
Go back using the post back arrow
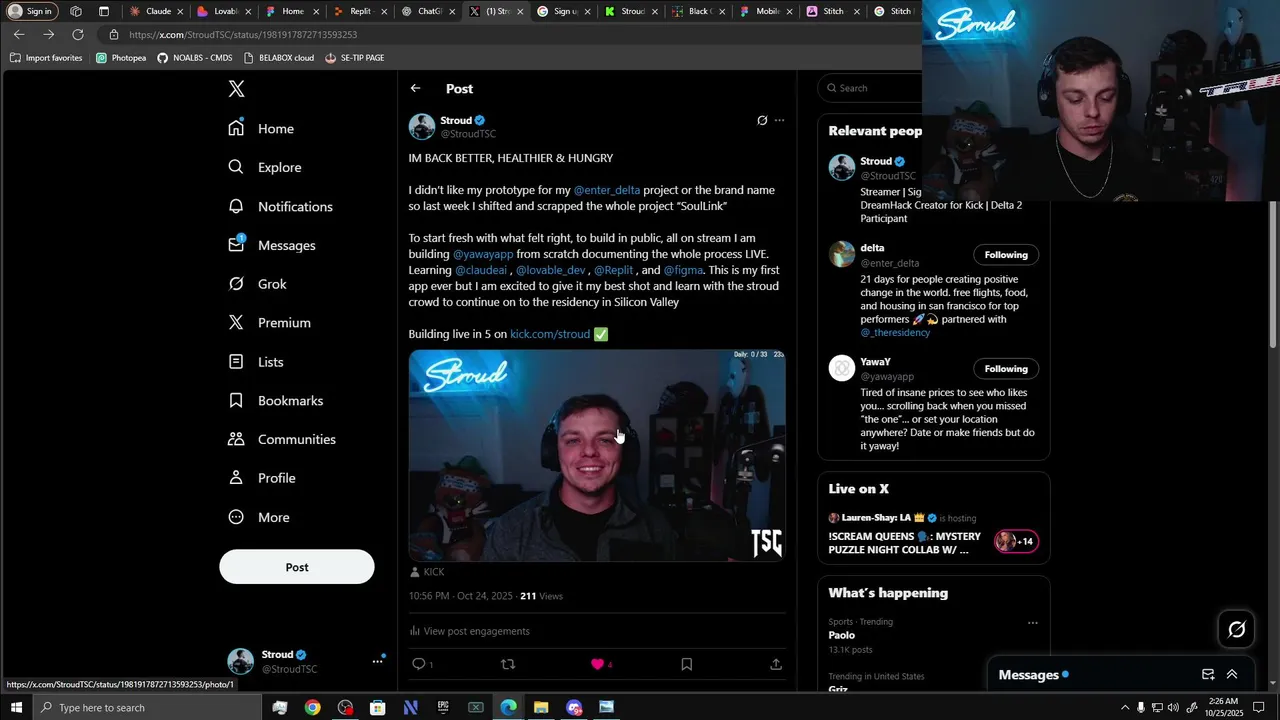pyautogui.click(x=415, y=89)
